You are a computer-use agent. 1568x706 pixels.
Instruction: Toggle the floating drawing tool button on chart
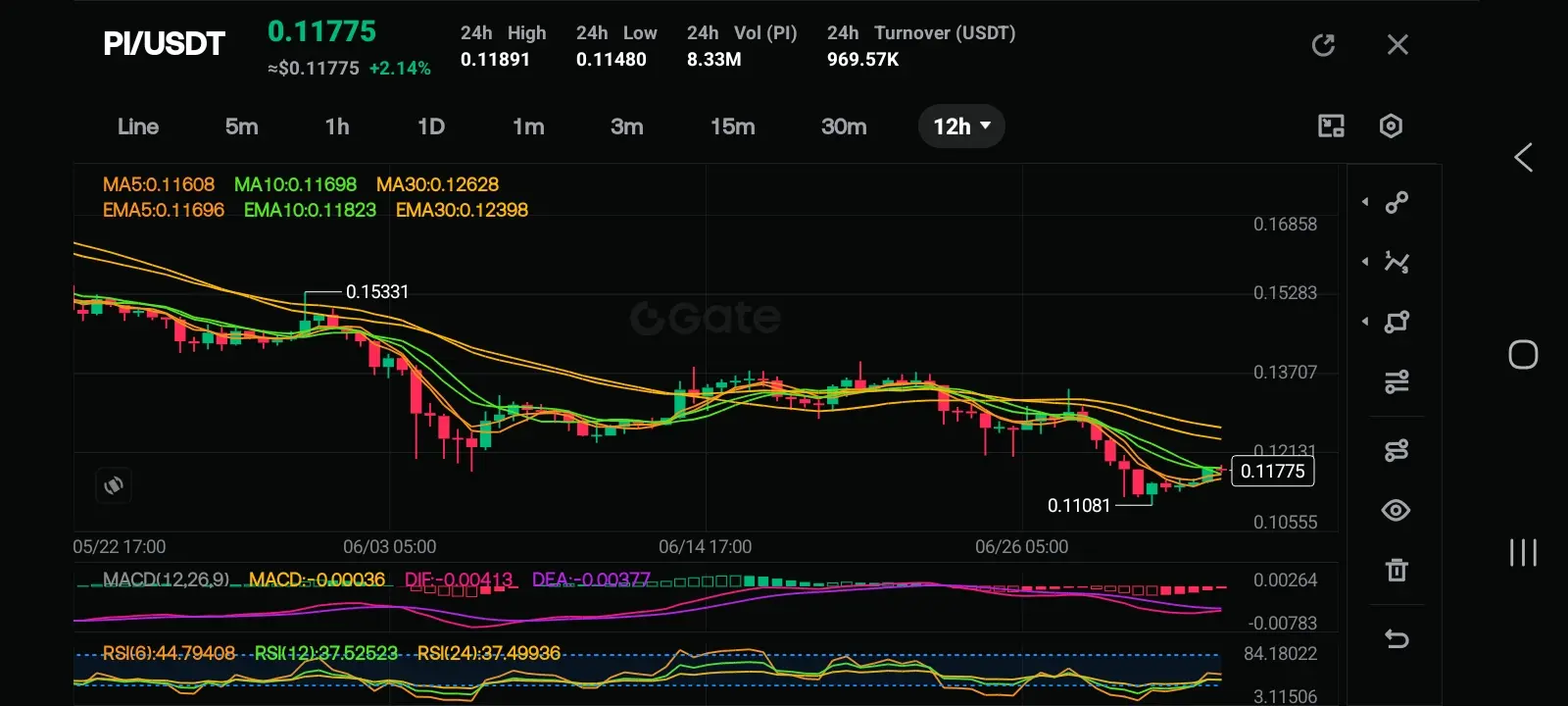coord(114,485)
